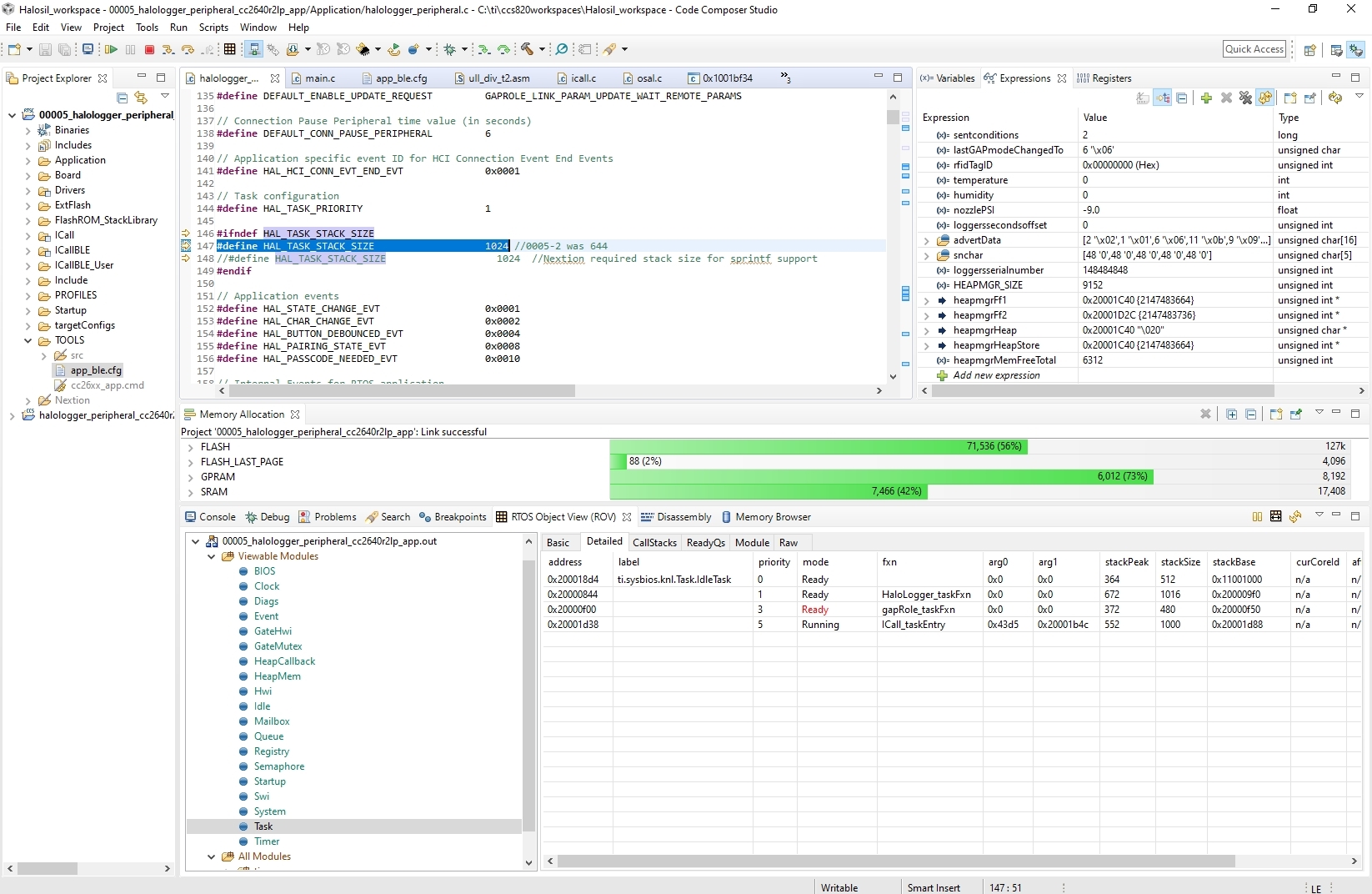Click the Resume debug button

point(111,50)
